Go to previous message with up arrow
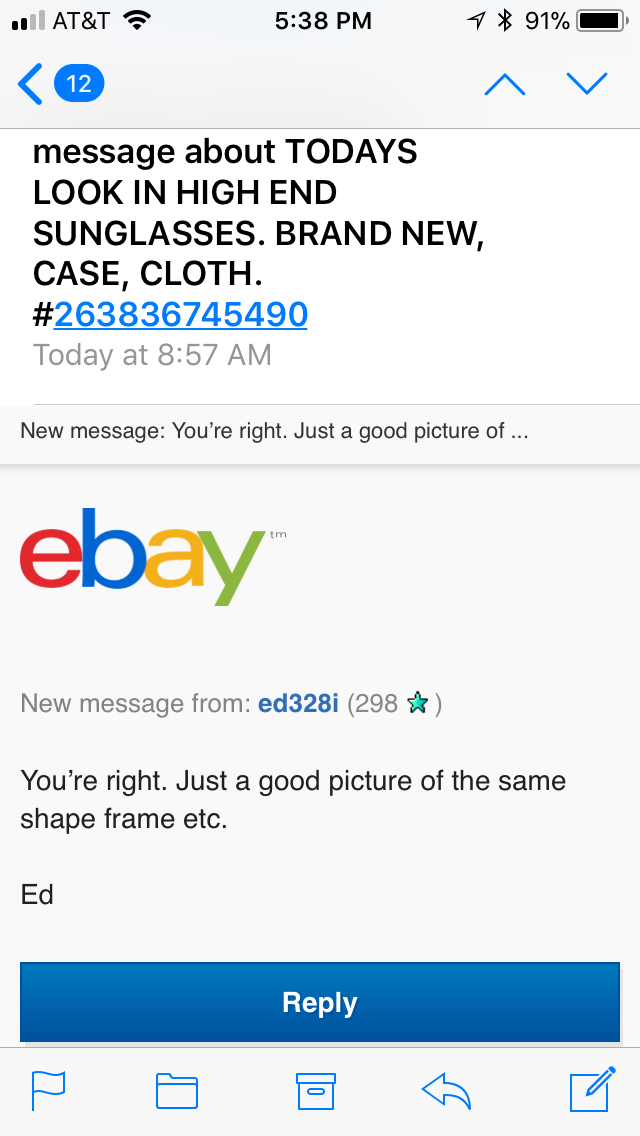 [x=504, y=84]
